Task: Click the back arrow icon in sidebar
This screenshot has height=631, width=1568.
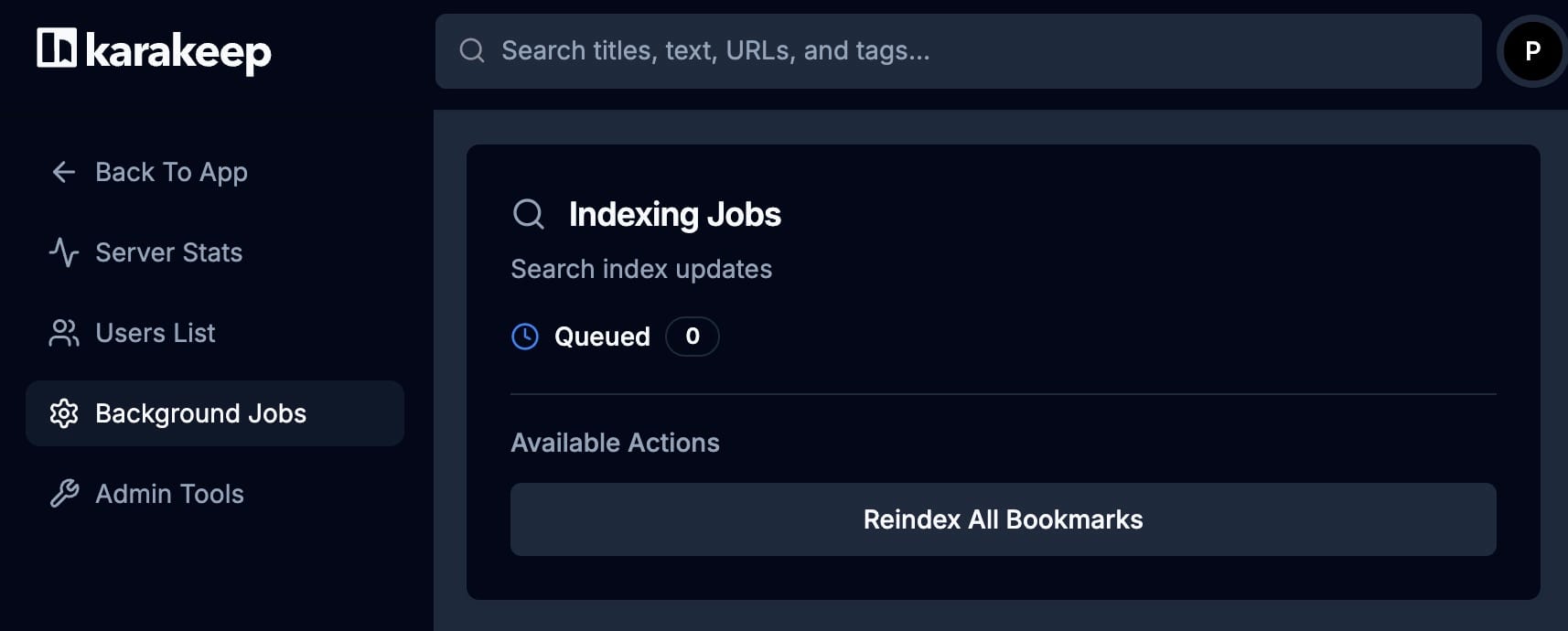Action: click(x=64, y=172)
